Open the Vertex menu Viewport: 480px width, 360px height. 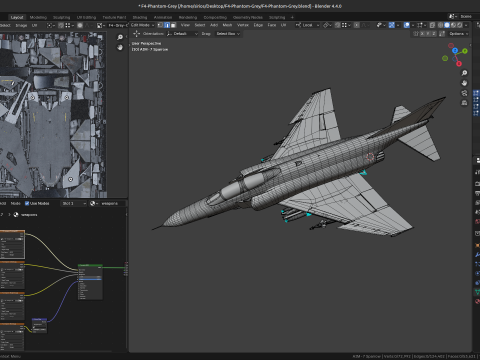pyautogui.click(x=243, y=25)
